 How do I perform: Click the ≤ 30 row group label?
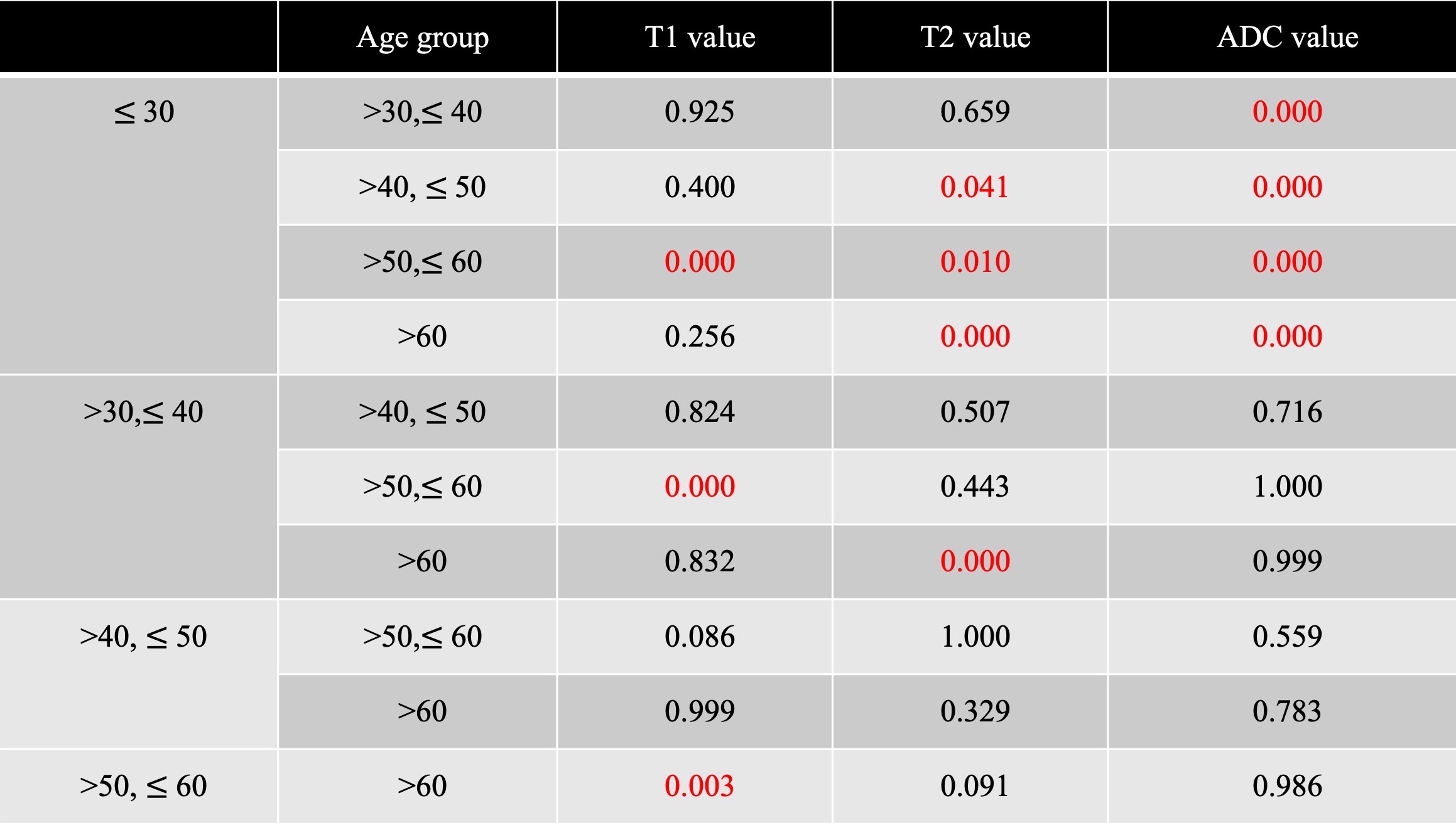click(x=144, y=112)
